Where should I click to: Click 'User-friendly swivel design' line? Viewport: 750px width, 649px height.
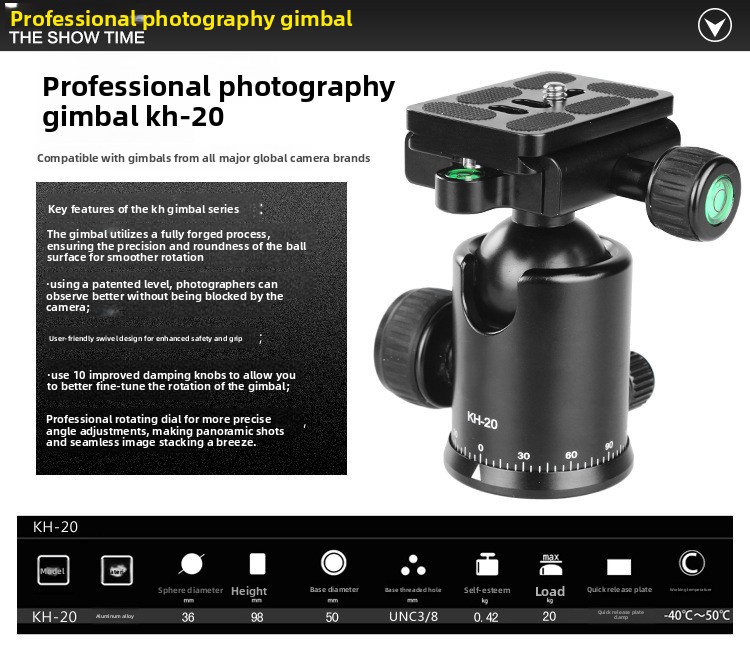145,338
